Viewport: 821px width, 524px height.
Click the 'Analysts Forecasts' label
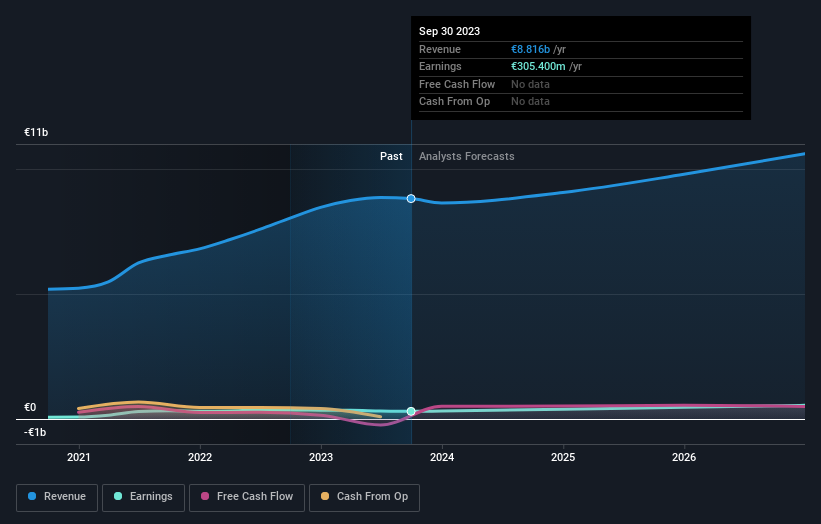click(x=467, y=156)
